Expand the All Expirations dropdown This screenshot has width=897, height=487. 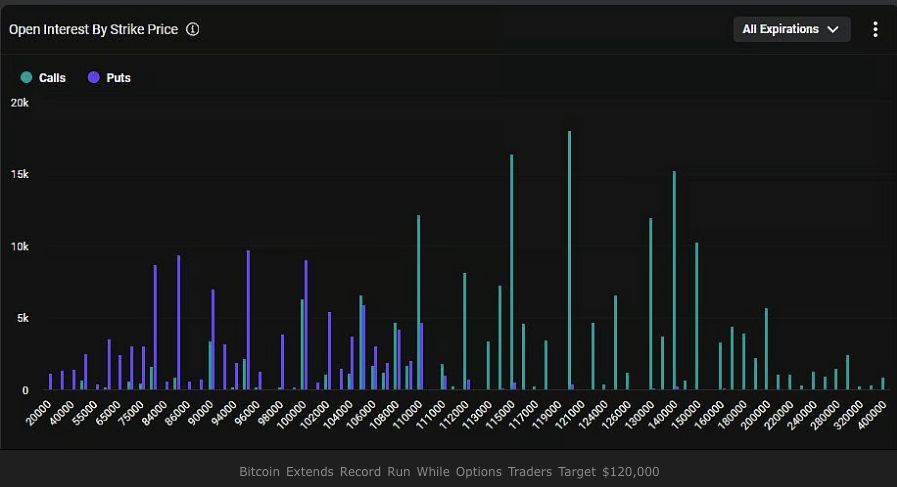[x=792, y=29]
